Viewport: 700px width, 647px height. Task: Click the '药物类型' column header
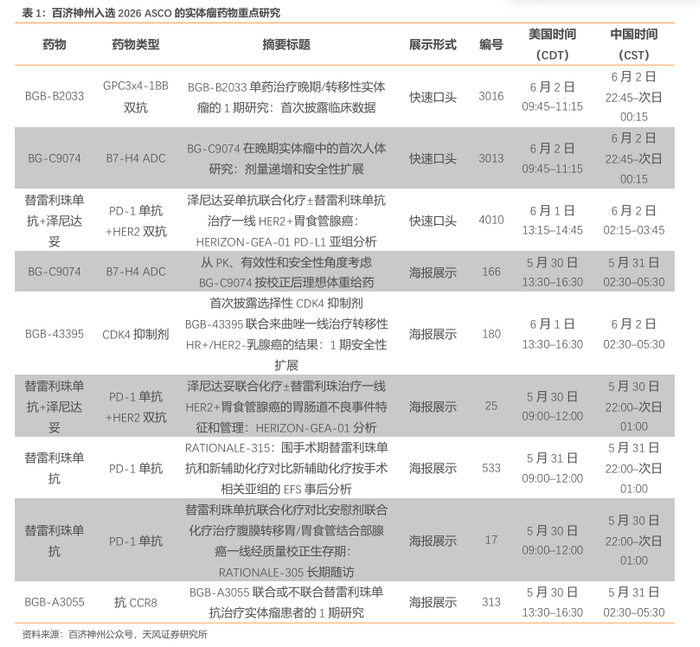(x=136, y=45)
